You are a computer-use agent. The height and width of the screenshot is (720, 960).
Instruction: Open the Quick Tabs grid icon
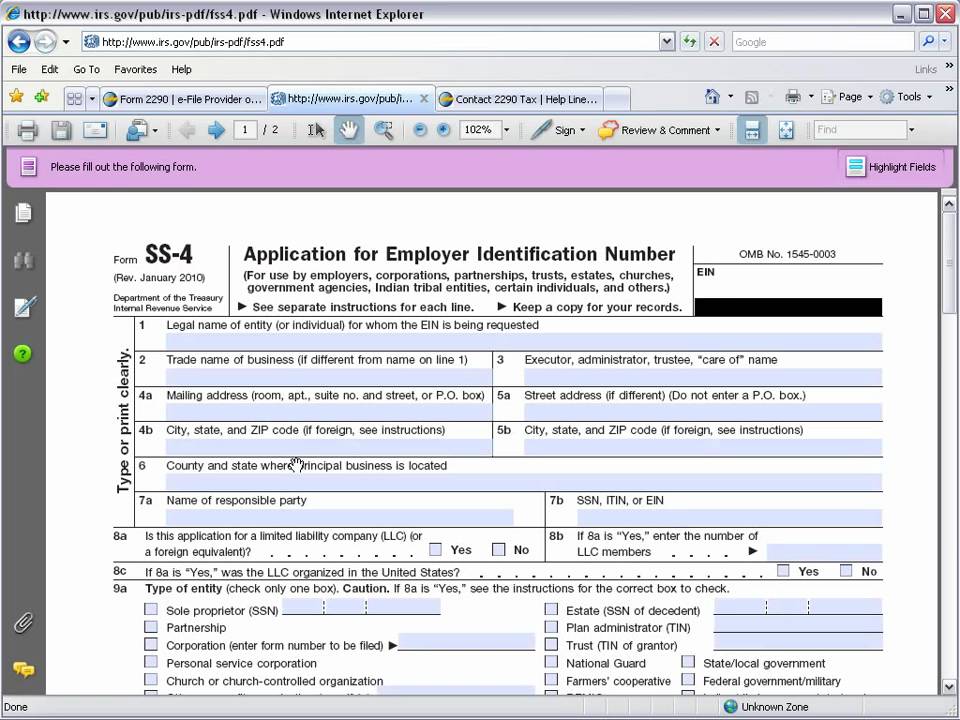(x=75, y=99)
